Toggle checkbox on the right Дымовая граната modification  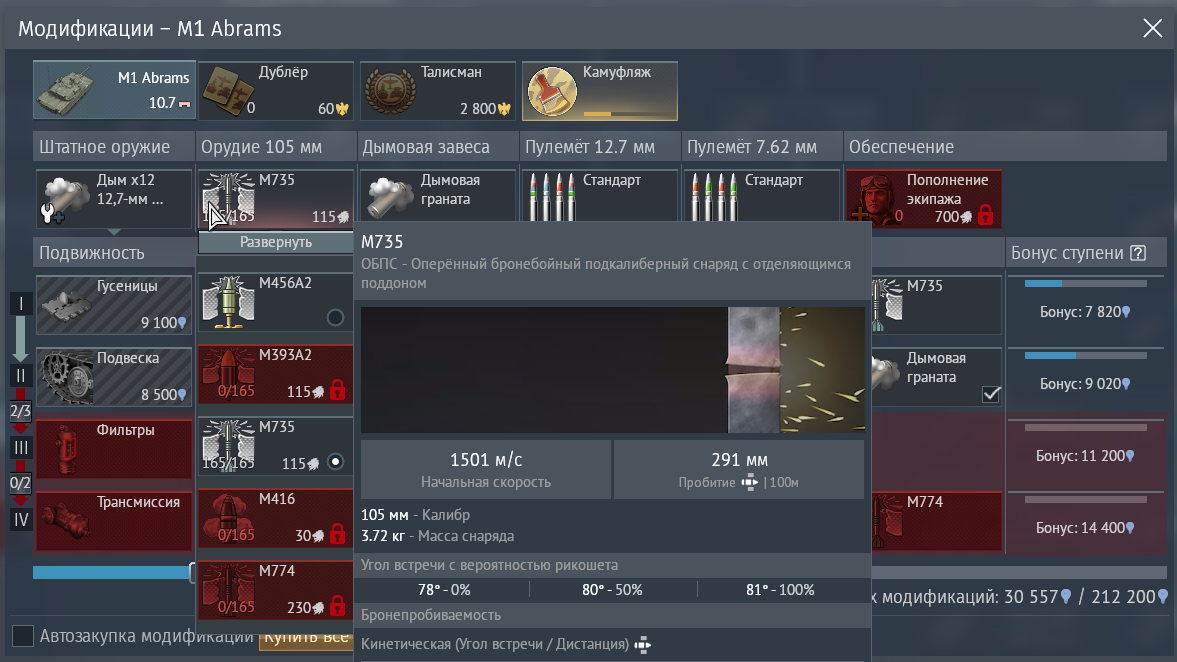click(991, 394)
